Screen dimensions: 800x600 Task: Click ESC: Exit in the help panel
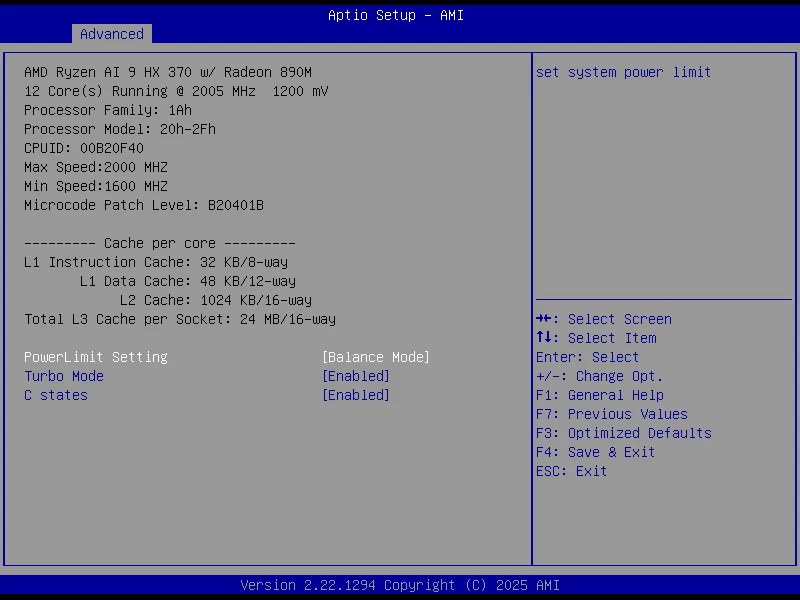pyautogui.click(x=571, y=471)
